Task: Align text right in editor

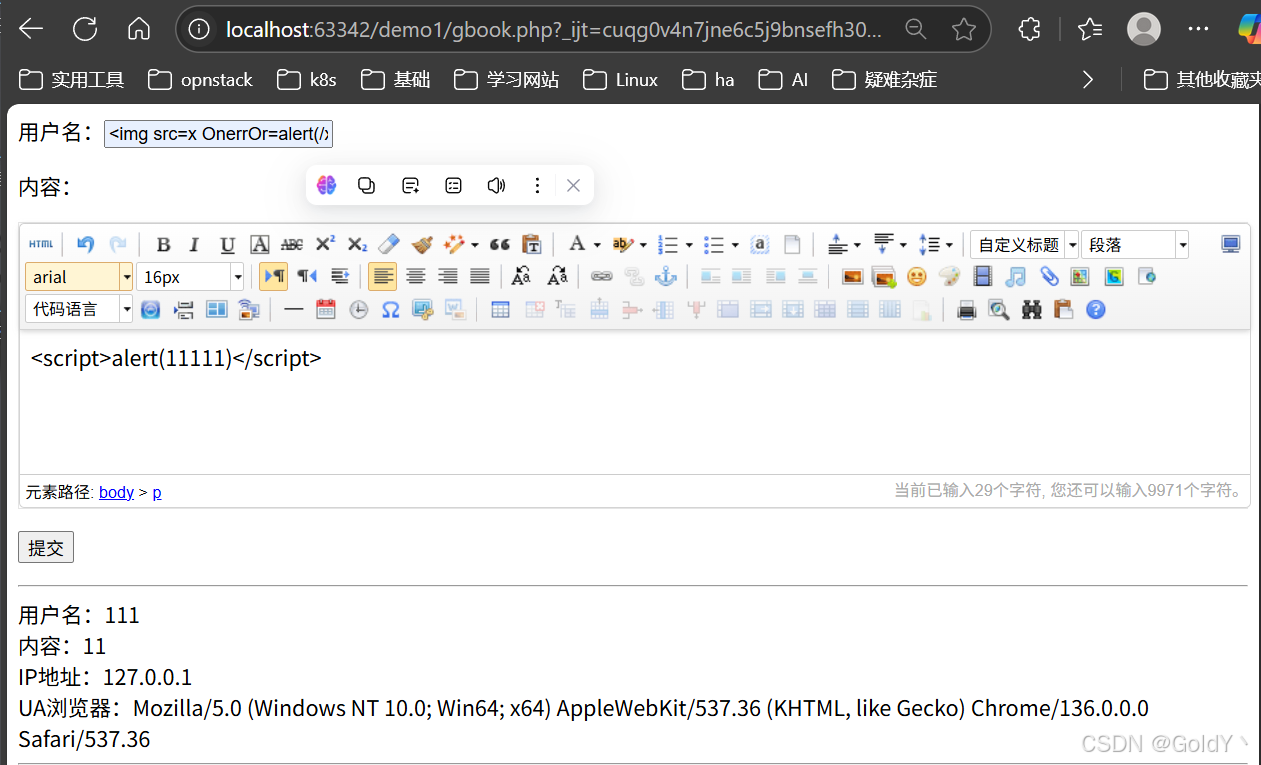Action: [x=448, y=277]
